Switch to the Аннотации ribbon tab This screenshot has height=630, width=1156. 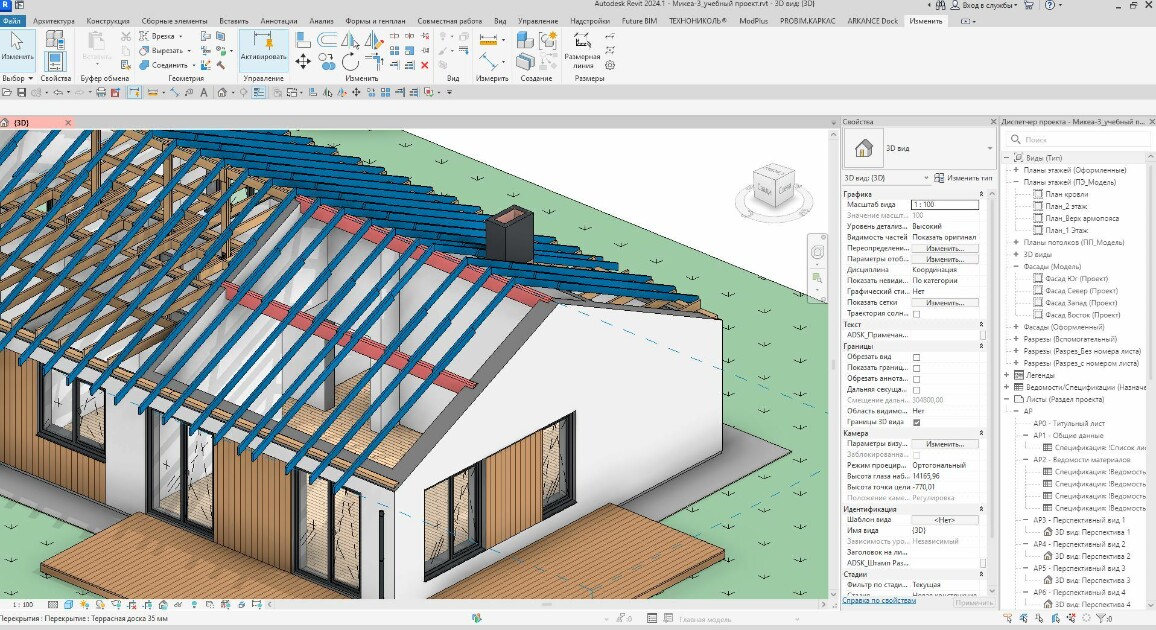[x=279, y=21]
